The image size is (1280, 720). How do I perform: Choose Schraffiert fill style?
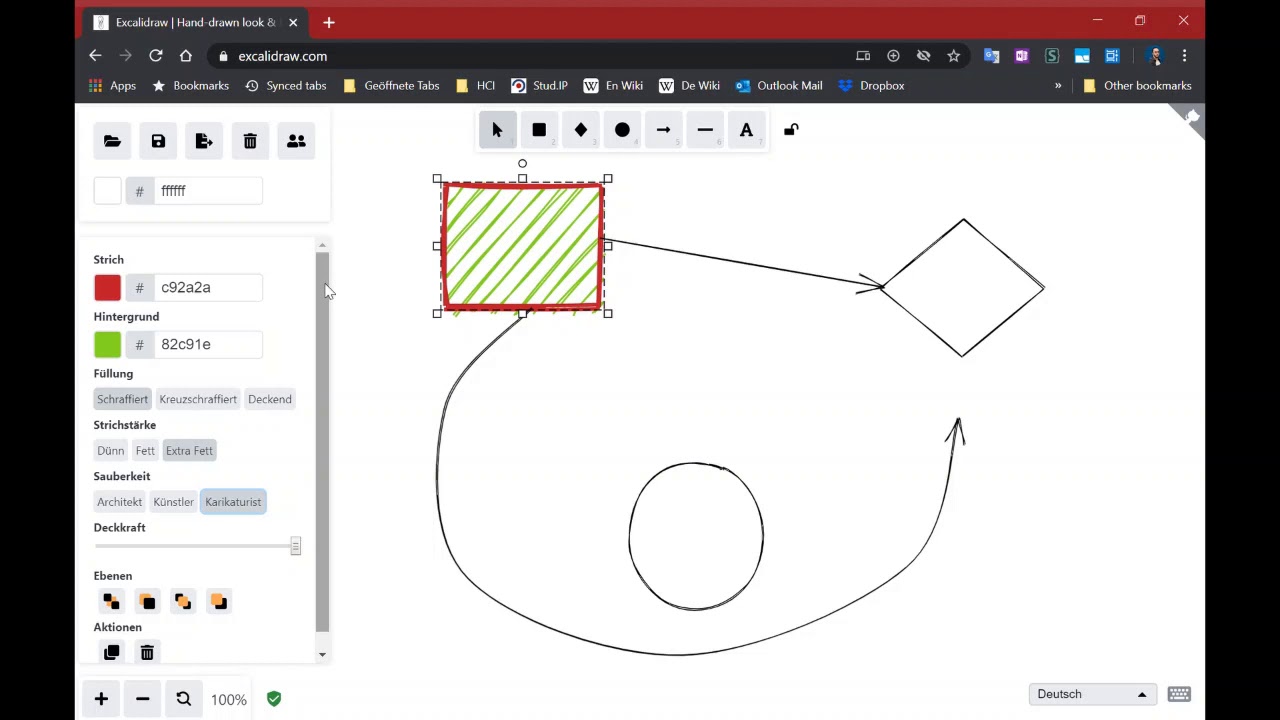[122, 399]
